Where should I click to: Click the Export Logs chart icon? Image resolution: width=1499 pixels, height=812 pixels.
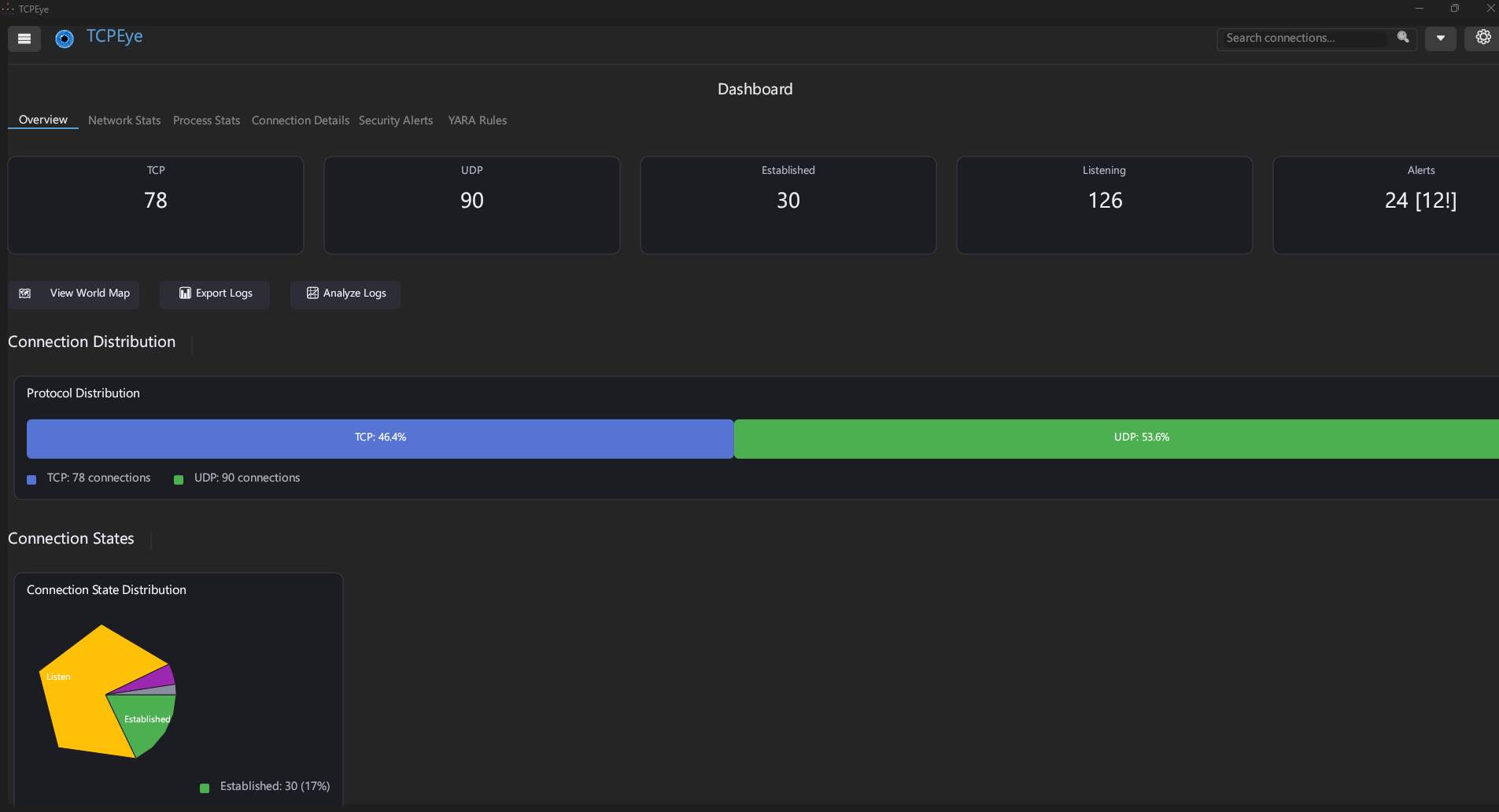[x=185, y=293]
